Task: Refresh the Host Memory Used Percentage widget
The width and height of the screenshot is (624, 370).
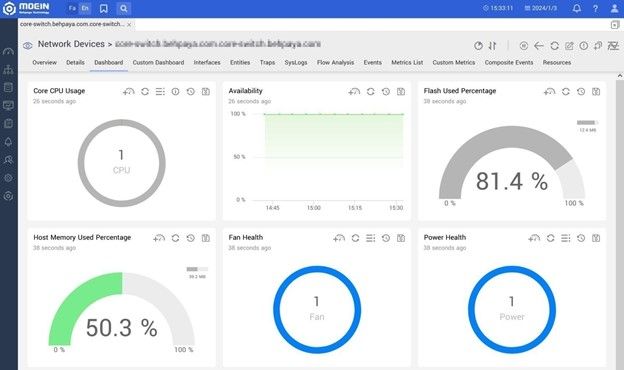Action: pyautogui.click(x=175, y=238)
